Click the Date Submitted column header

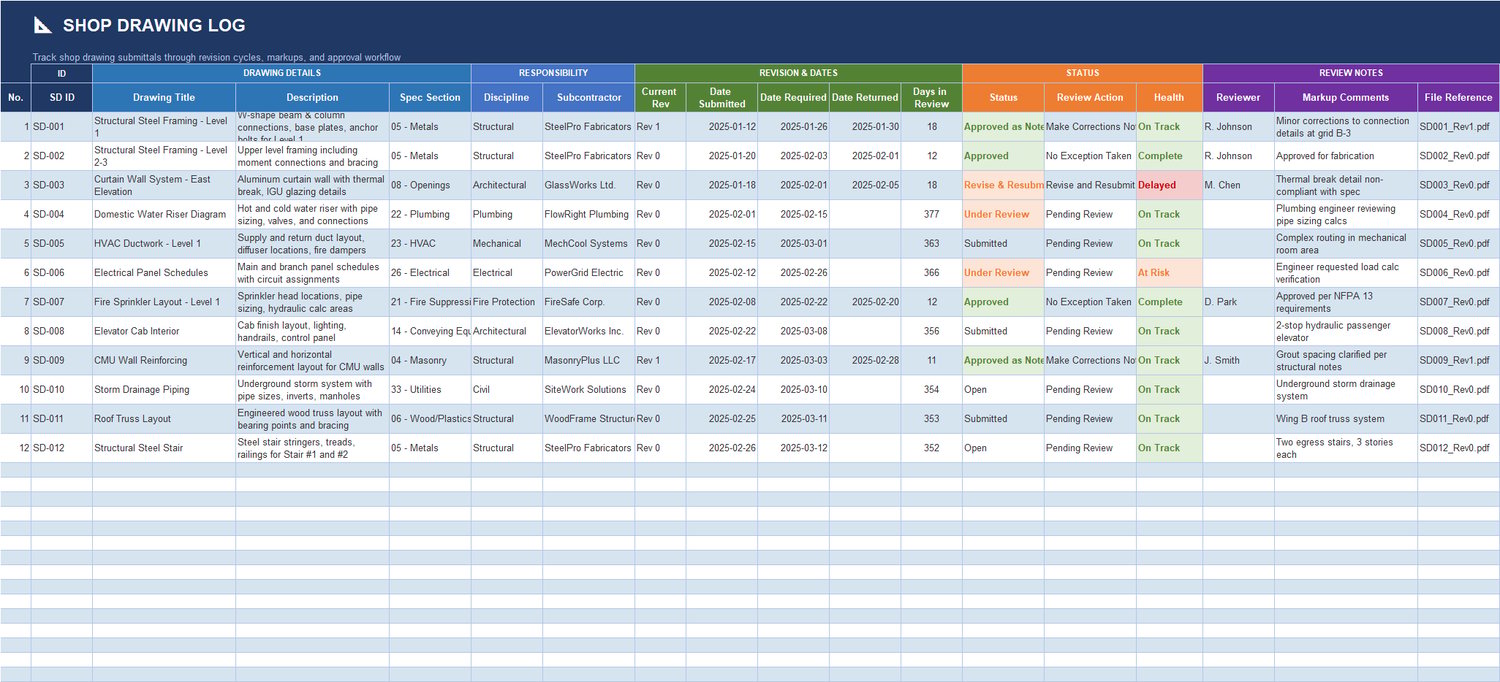(721, 97)
